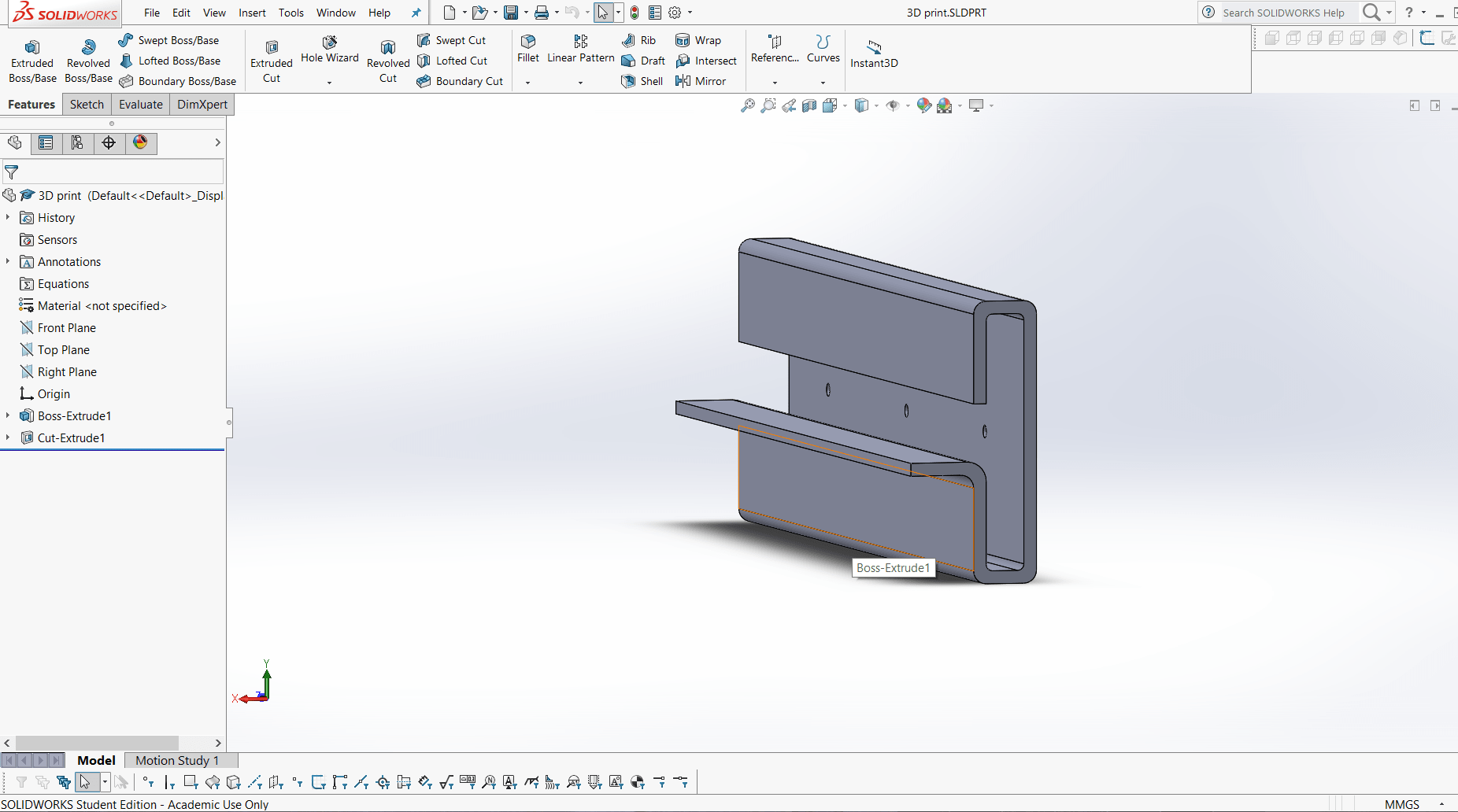Open the Linear Pattern dropdown arrow

coord(580,83)
